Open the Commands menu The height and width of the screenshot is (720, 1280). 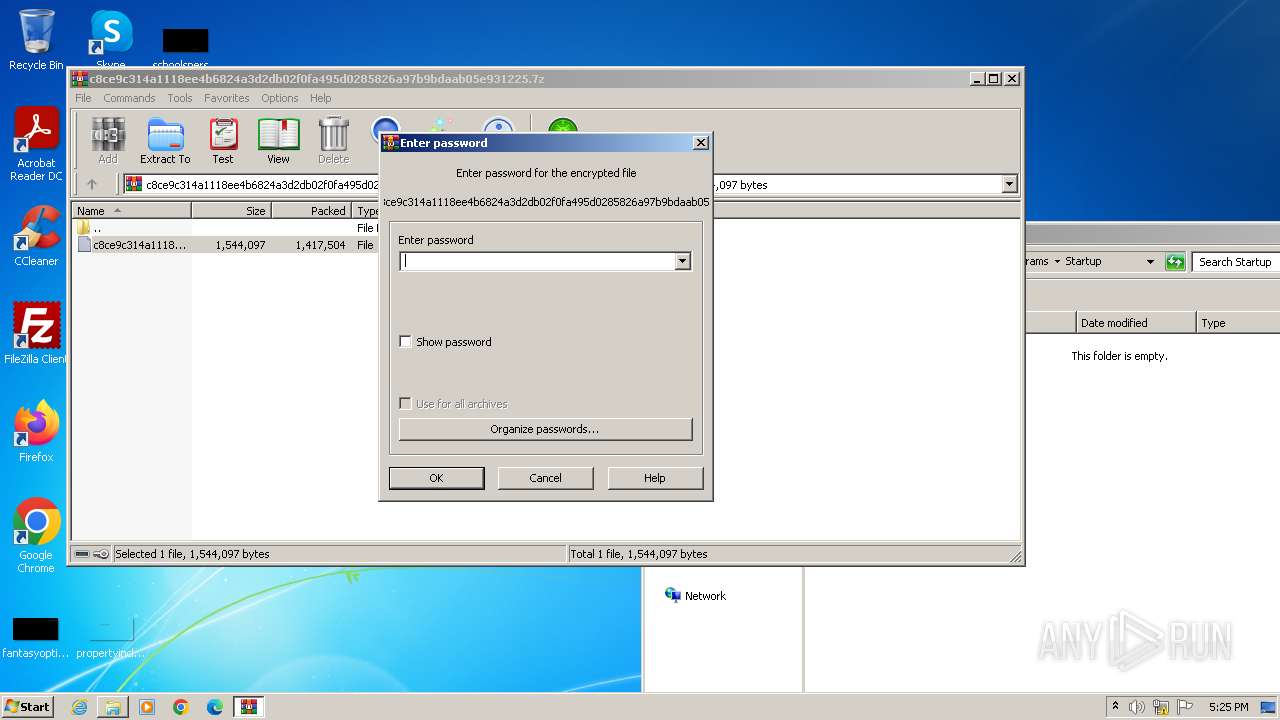[129, 98]
